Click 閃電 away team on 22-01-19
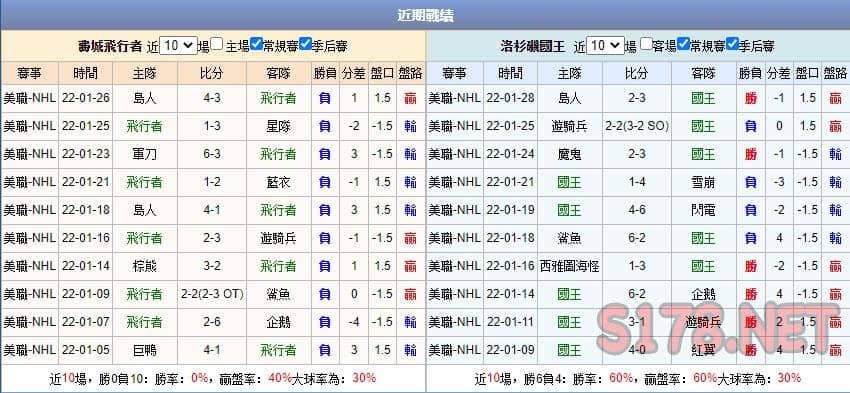850x393 pixels. pyautogui.click(x=704, y=210)
